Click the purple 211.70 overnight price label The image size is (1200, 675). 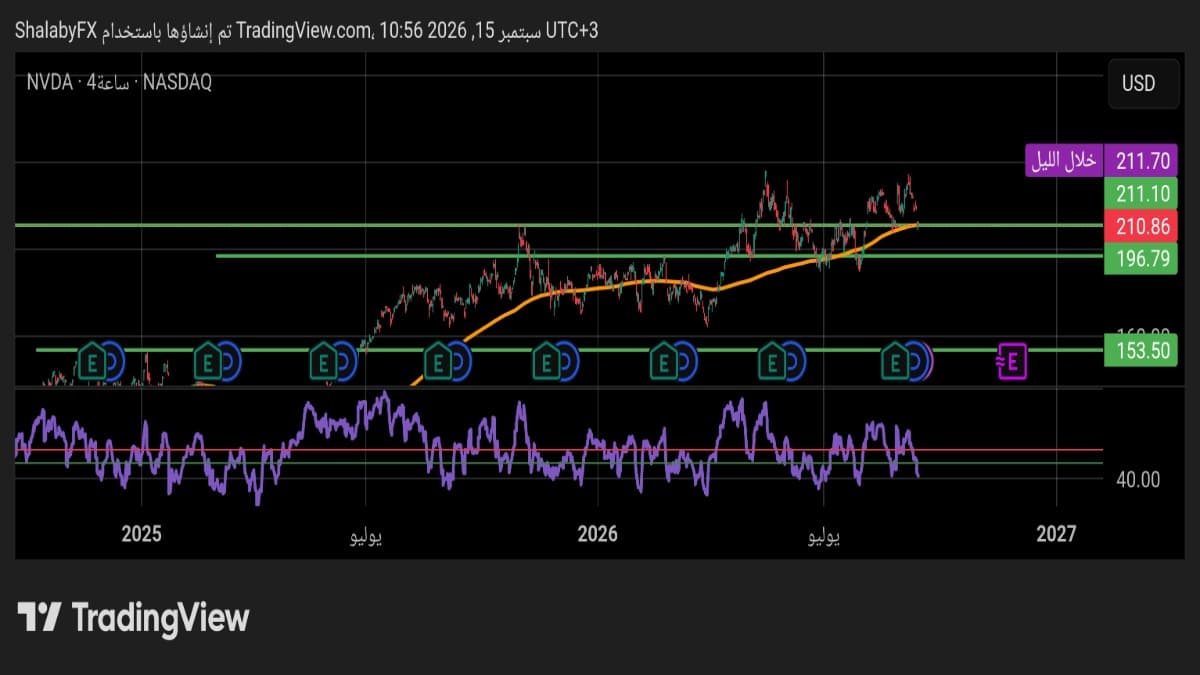(x=1141, y=160)
